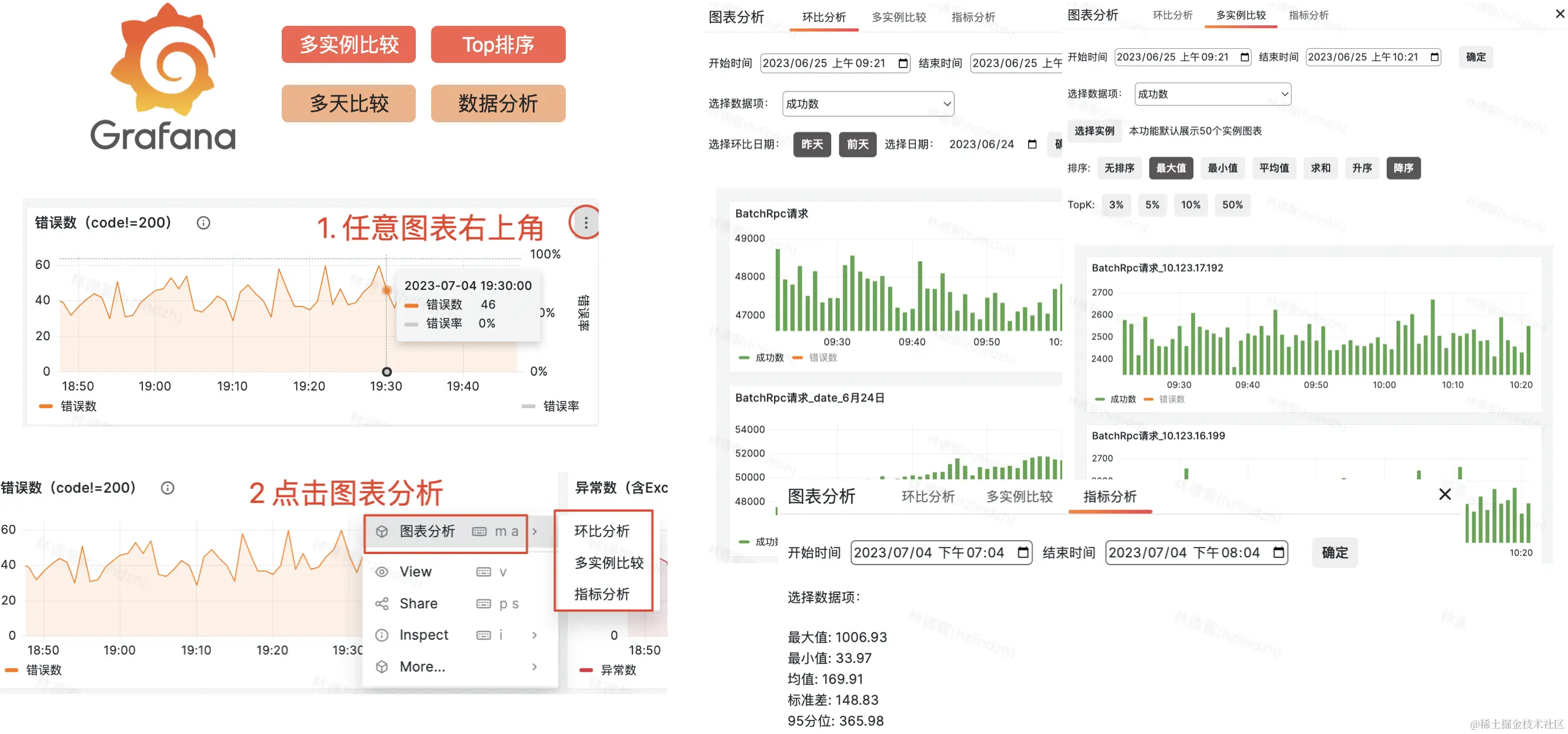Viewport: 1568px width, 734px height.
Task: Select the 昨天 comparison date button
Action: 812,144
